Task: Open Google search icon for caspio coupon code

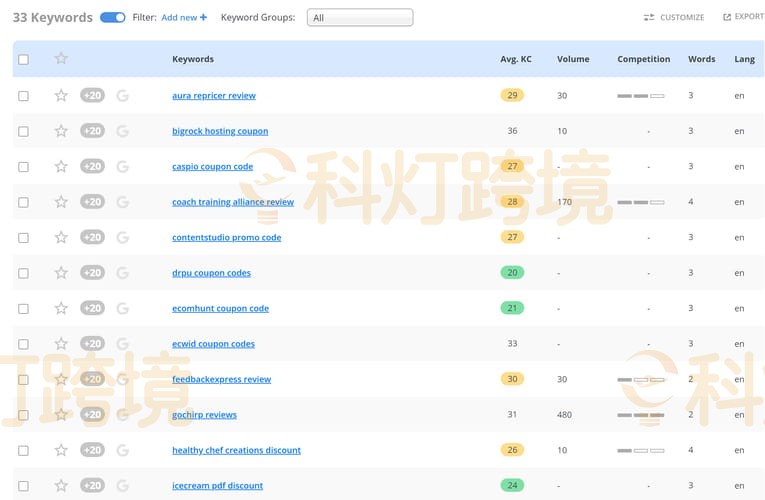Action: pos(123,167)
